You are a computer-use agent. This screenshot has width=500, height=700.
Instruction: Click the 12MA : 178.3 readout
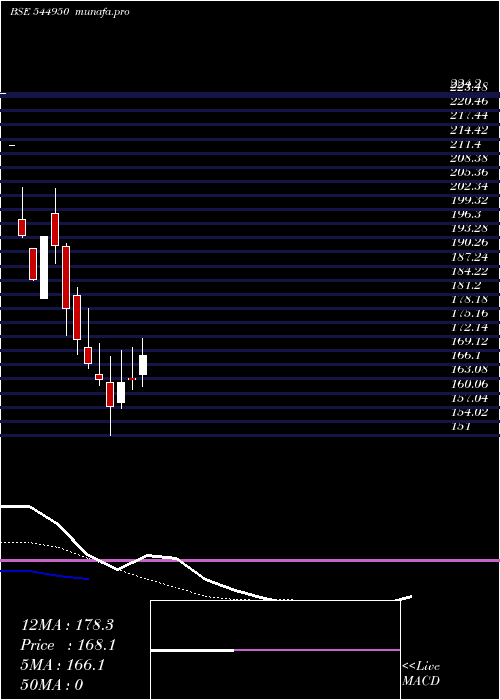[67, 625]
